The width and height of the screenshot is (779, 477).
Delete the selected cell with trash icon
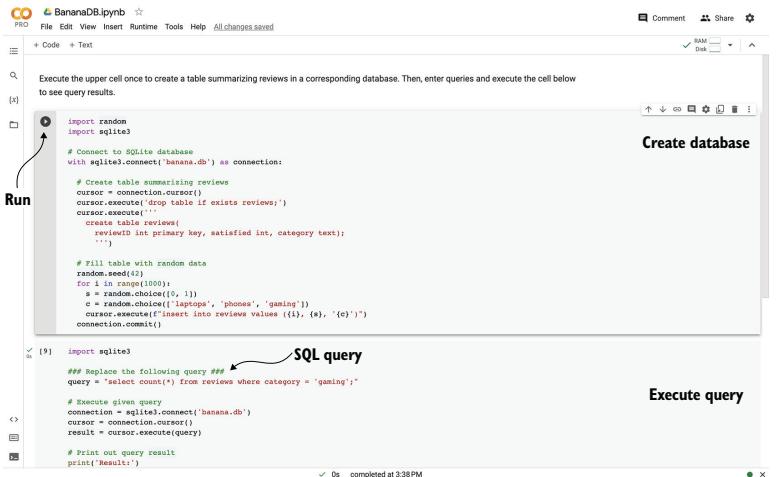[734, 108]
